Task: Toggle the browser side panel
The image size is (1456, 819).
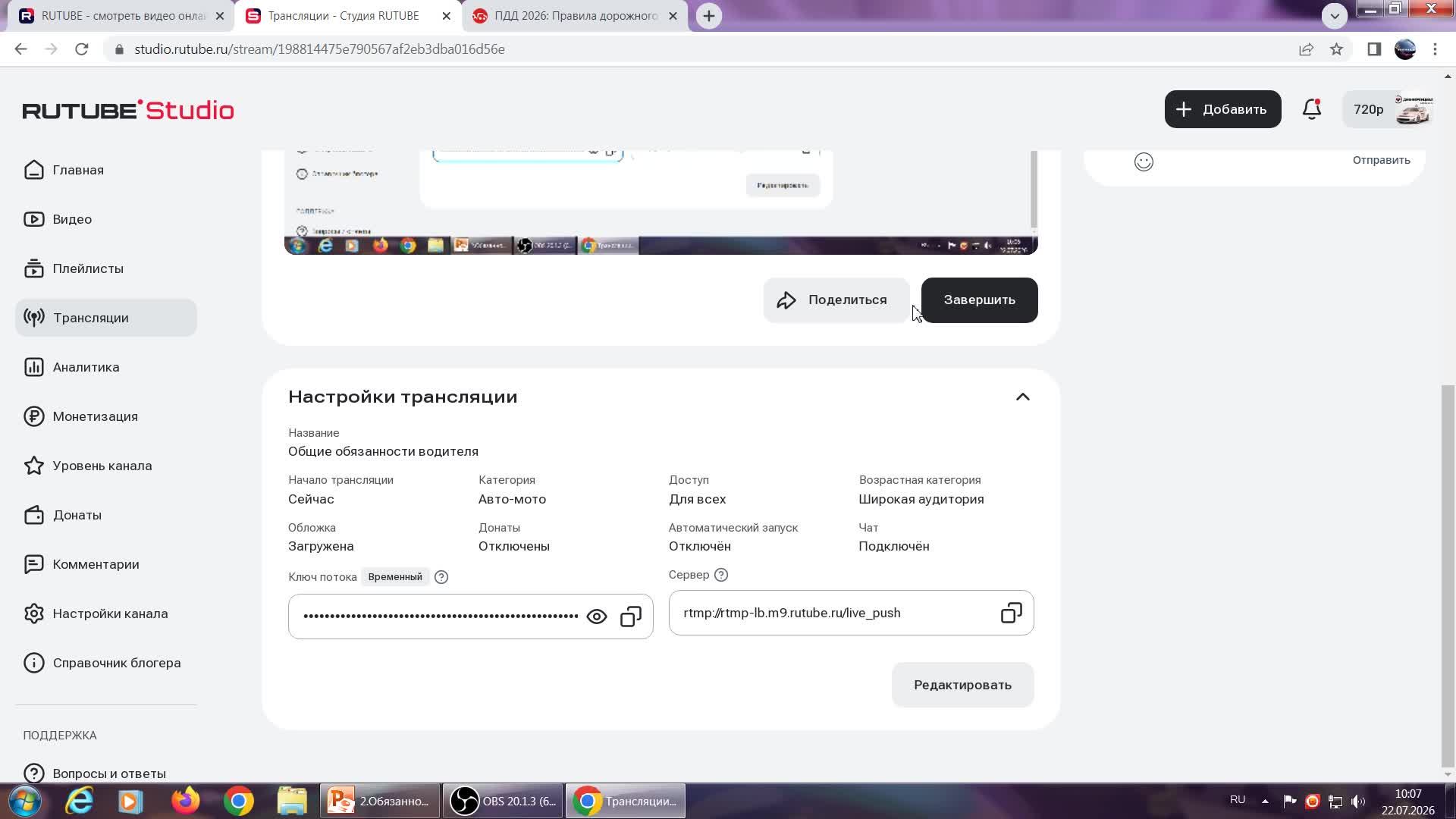Action: [1374, 49]
